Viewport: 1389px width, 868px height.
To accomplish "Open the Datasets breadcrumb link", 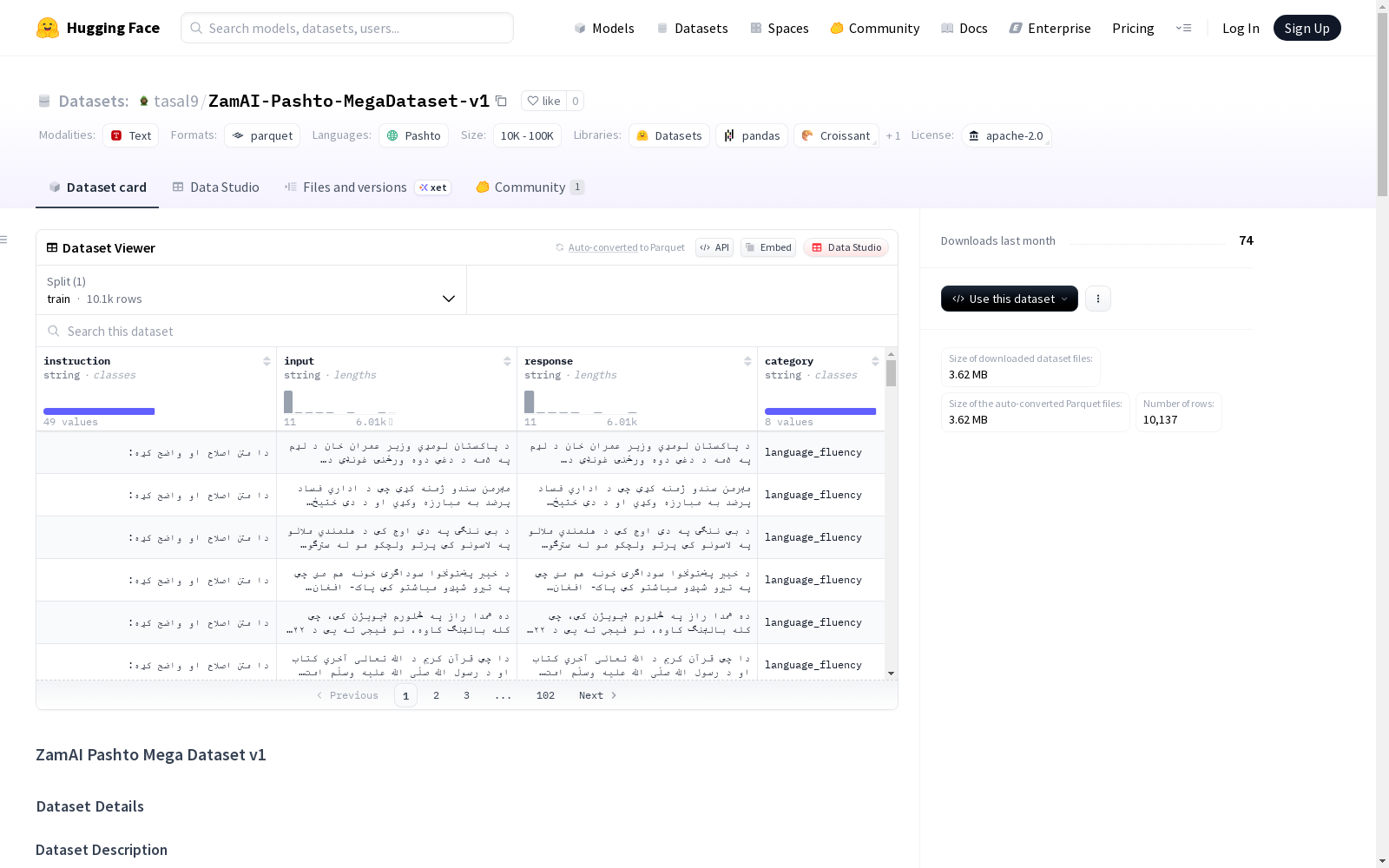I will 94,101.
